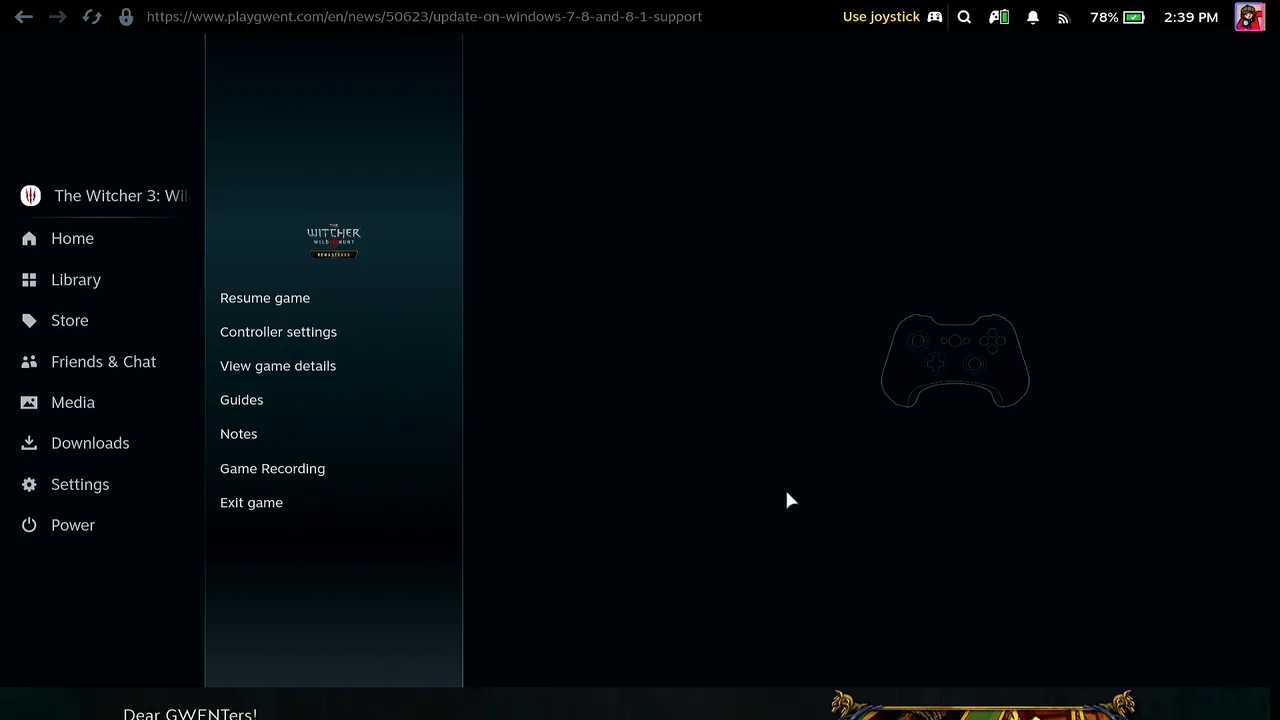Screen dimensions: 1280x720
Task: Open Game Recording option
Action: [272, 469]
